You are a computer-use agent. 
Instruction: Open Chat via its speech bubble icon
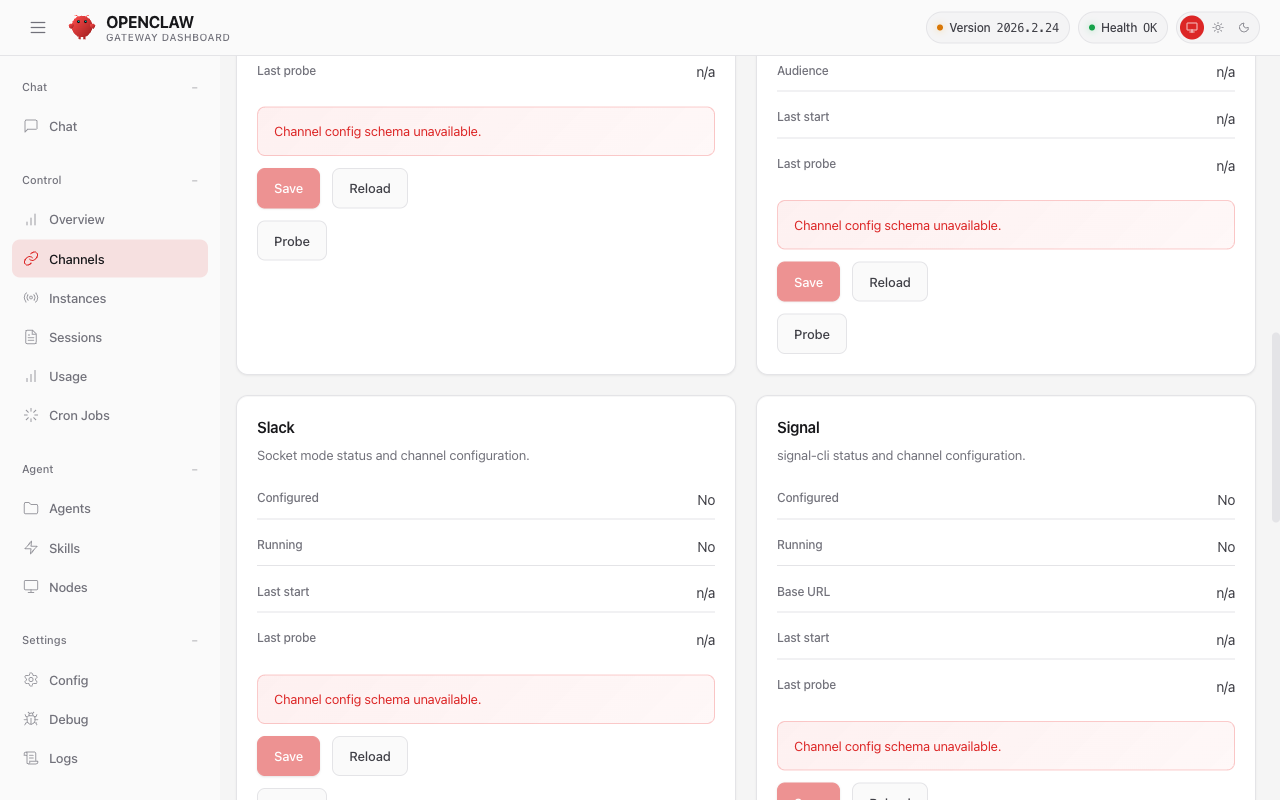coord(31,126)
